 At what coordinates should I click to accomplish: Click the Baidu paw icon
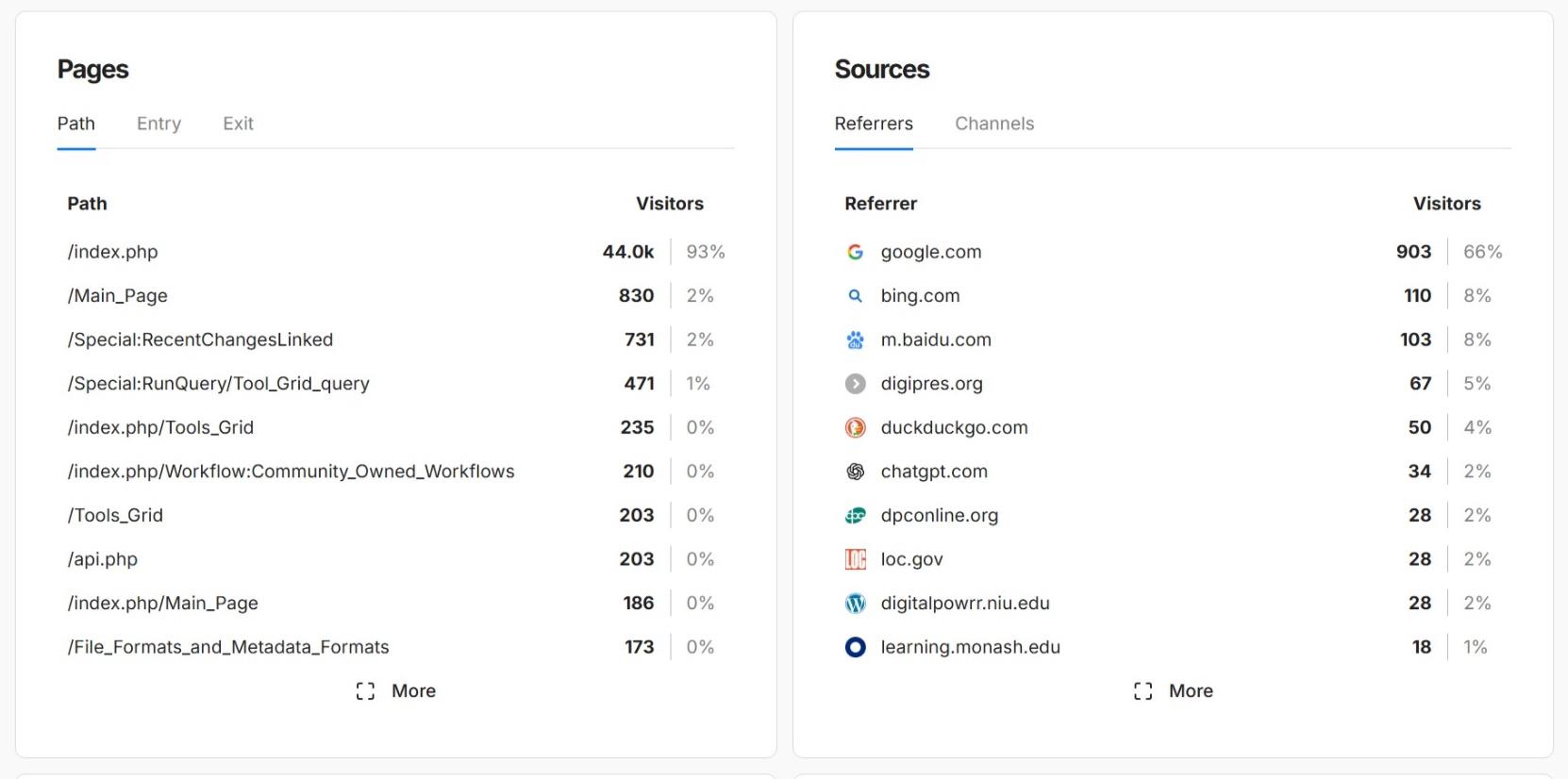point(855,340)
